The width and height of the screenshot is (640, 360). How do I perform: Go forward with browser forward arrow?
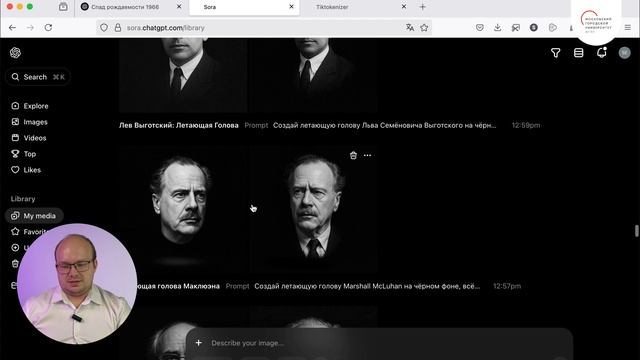pyautogui.click(x=30, y=27)
